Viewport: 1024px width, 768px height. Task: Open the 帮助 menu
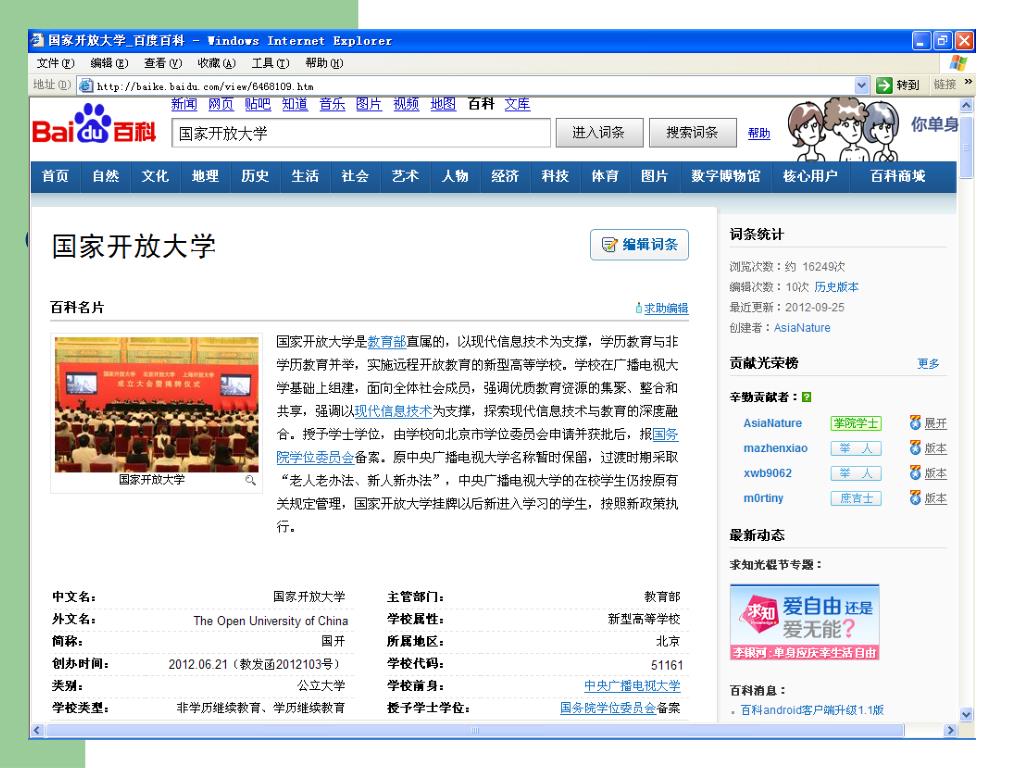pos(324,63)
